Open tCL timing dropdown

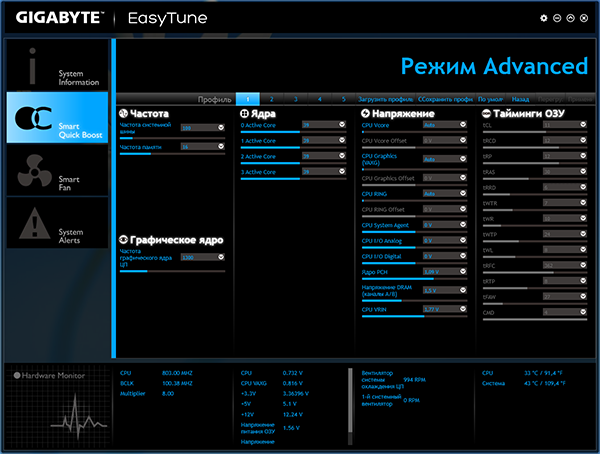click(x=583, y=124)
